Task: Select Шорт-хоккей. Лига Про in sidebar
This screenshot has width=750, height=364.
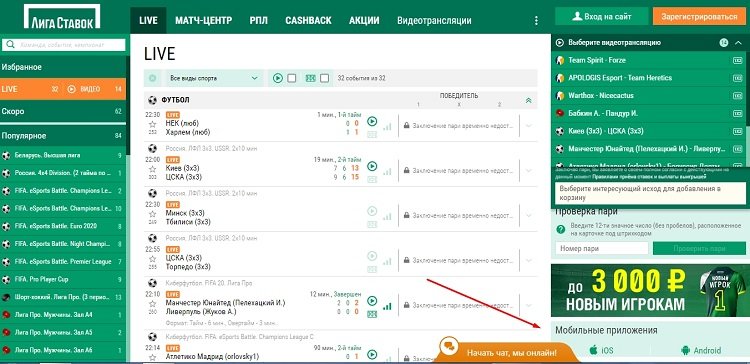Action: tap(63, 297)
